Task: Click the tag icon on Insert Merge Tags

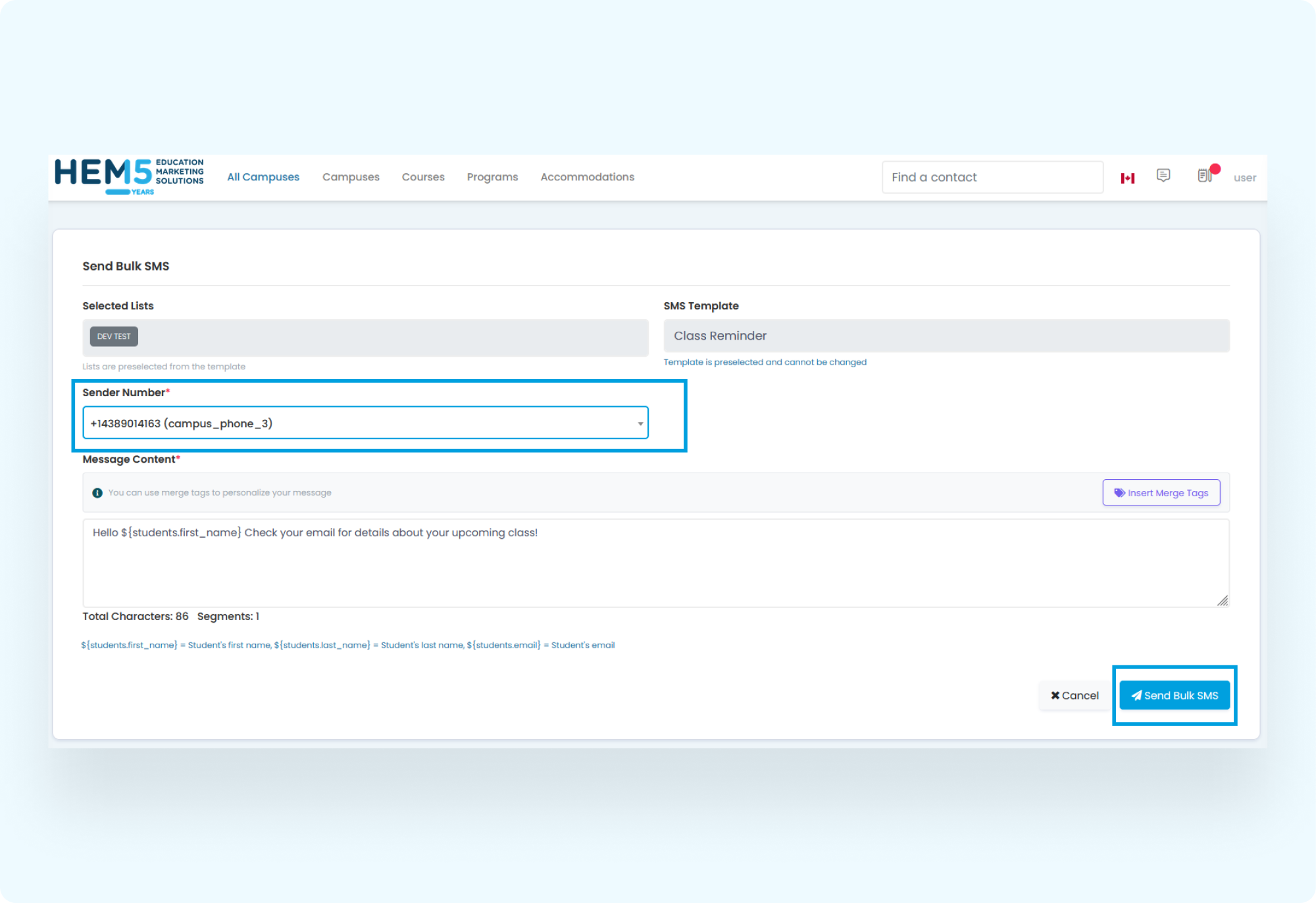Action: pos(1119,493)
